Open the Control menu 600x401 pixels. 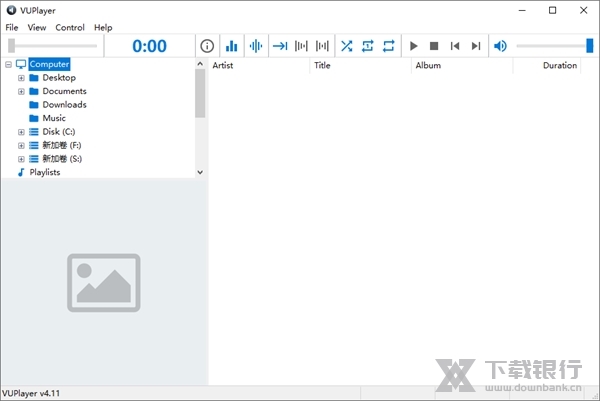coord(70,28)
